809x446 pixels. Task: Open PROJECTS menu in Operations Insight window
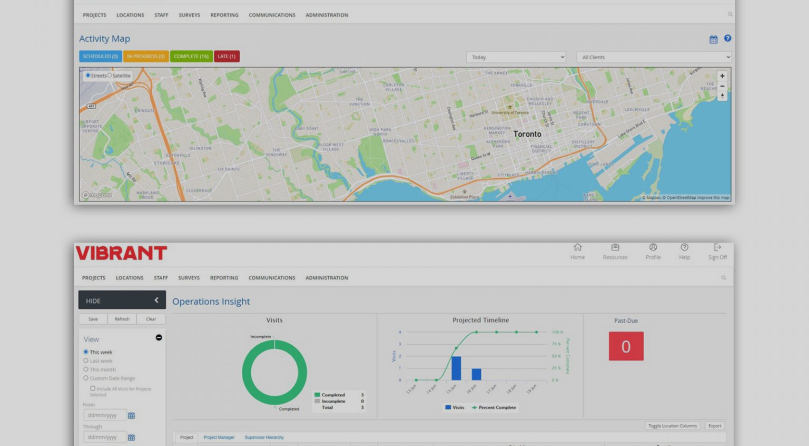[93, 278]
